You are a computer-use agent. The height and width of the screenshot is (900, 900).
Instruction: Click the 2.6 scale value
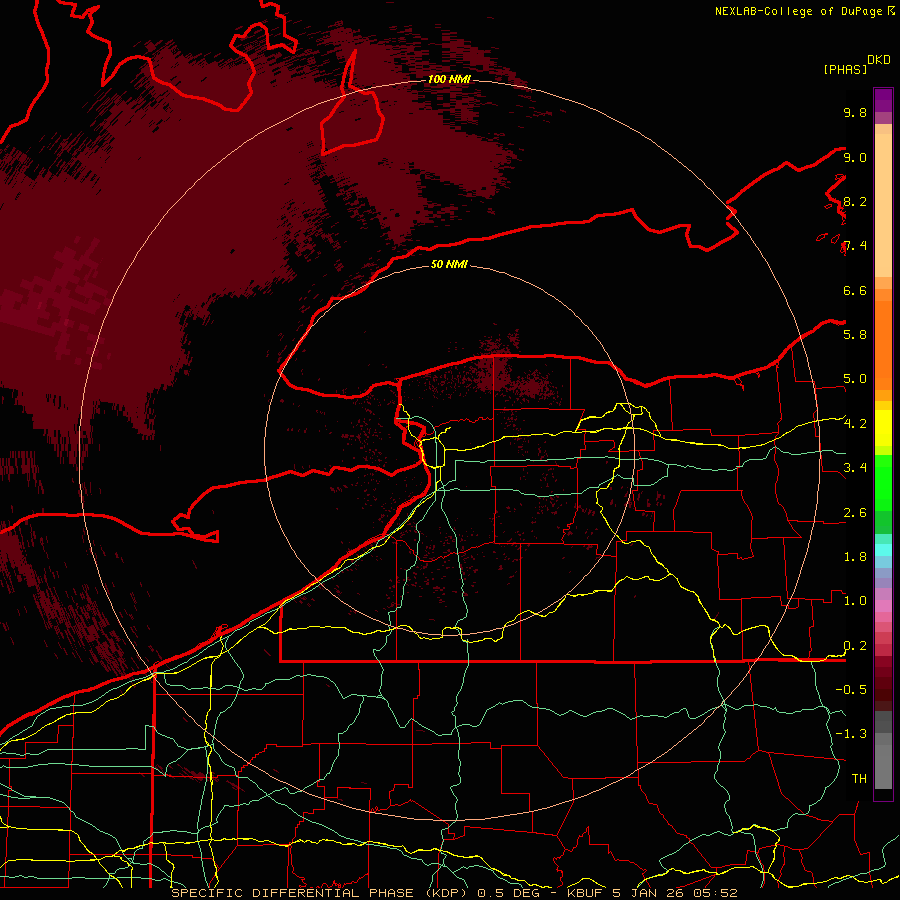(855, 513)
